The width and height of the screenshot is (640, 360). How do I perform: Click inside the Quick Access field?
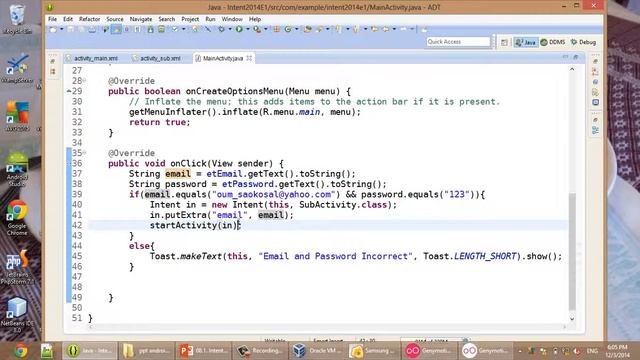(458, 42)
